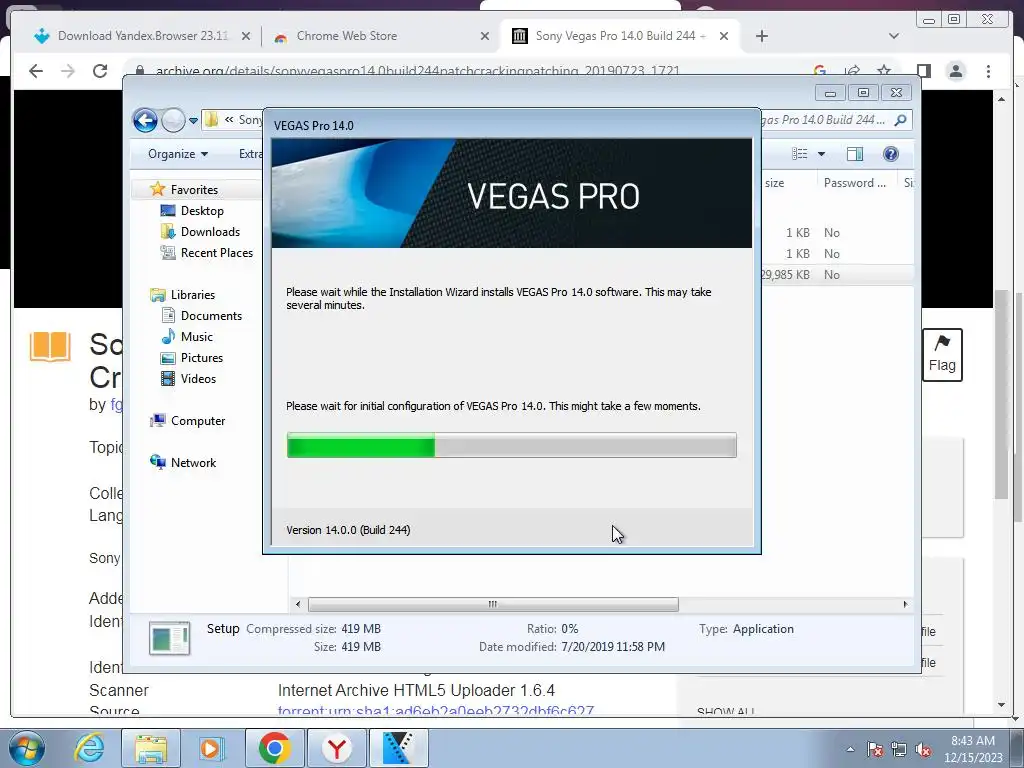1024x768 pixels.
Task: Go back in Chrome browser
Action: point(36,71)
